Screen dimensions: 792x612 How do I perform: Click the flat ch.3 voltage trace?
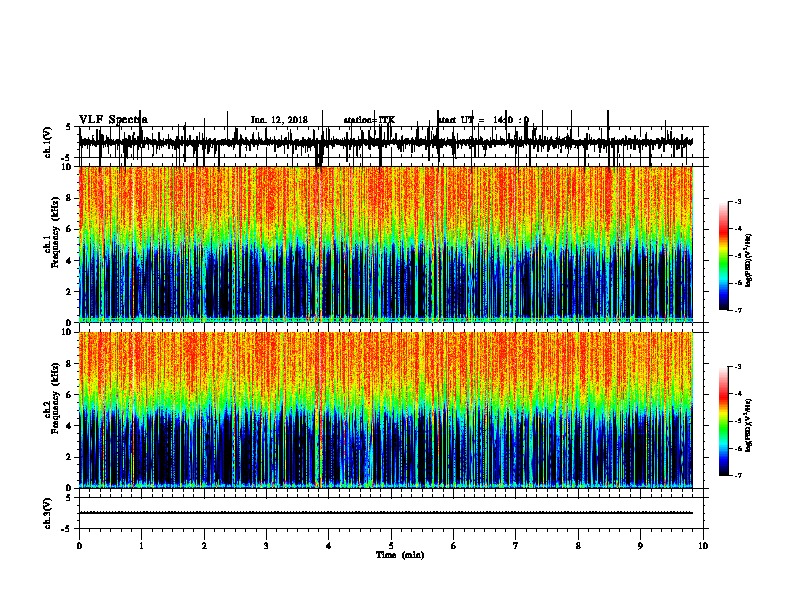pyautogui.click(x=386, y=513)
